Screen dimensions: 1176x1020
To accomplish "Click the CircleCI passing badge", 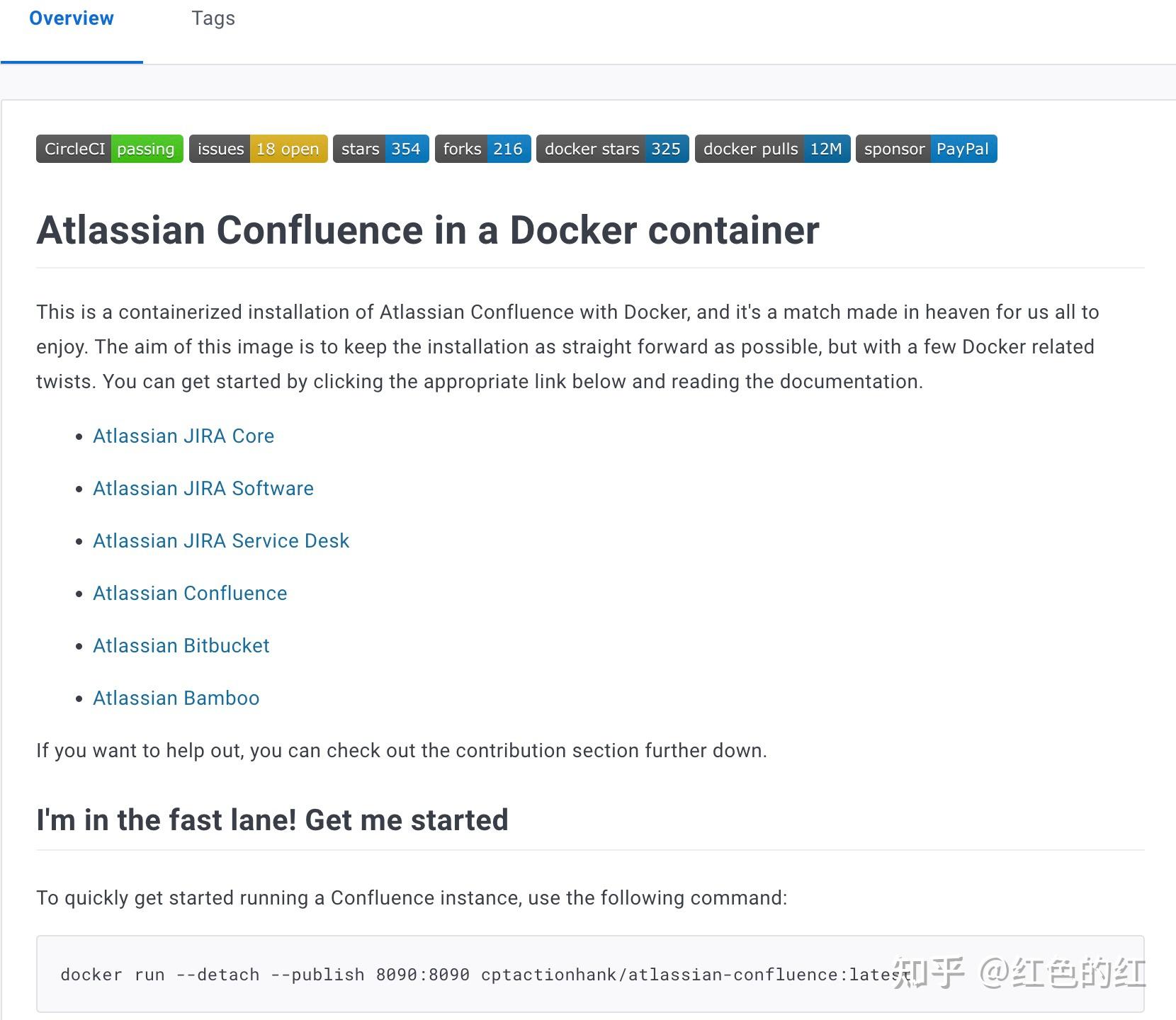I will click(x=109, y=149).
